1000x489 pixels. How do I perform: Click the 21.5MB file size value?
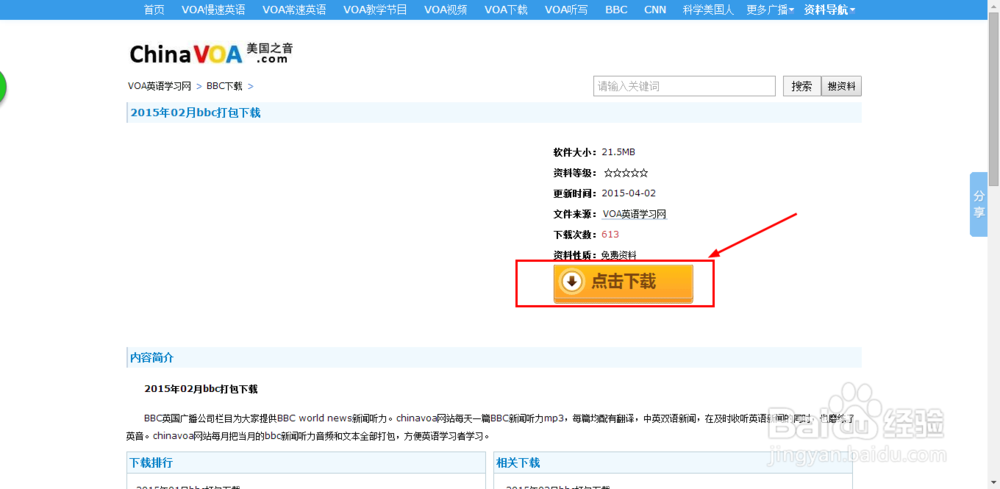[619, 152]
